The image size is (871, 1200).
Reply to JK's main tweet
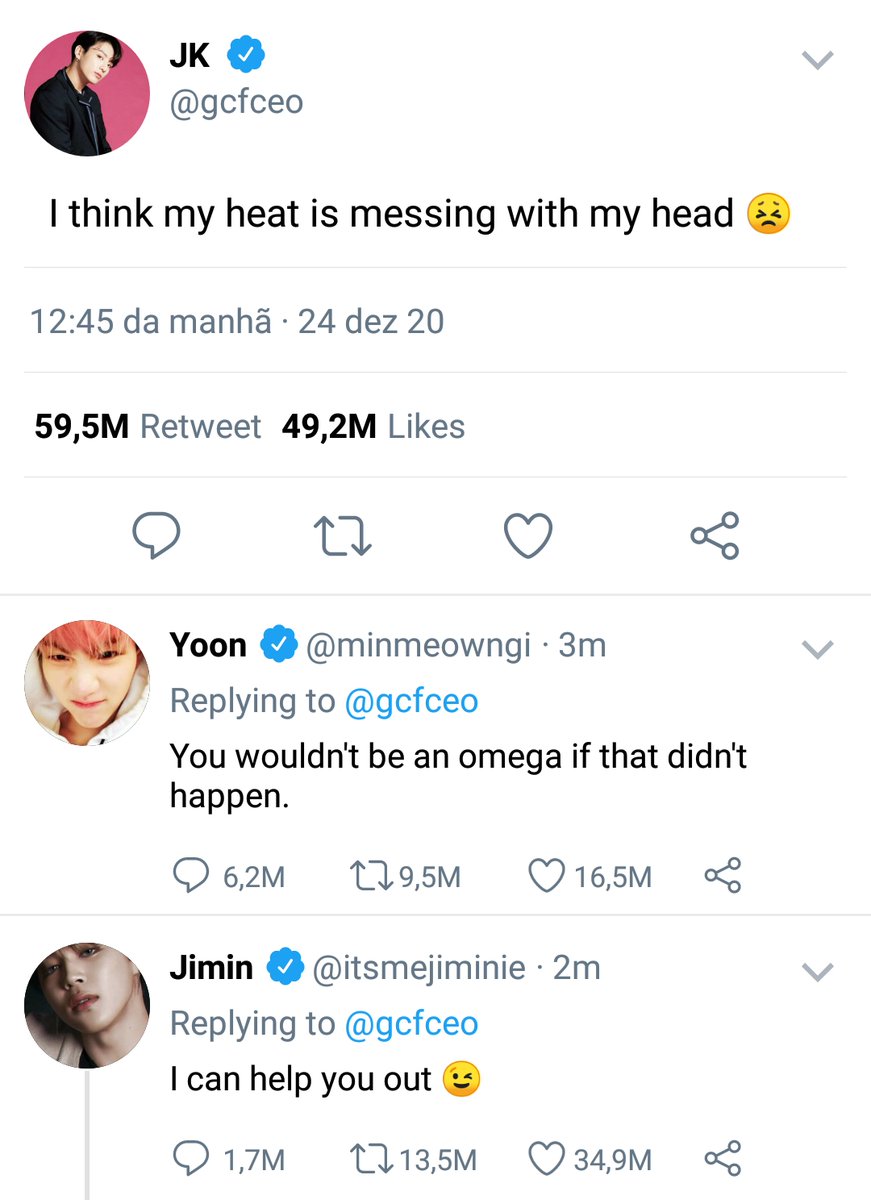[157, 536]
